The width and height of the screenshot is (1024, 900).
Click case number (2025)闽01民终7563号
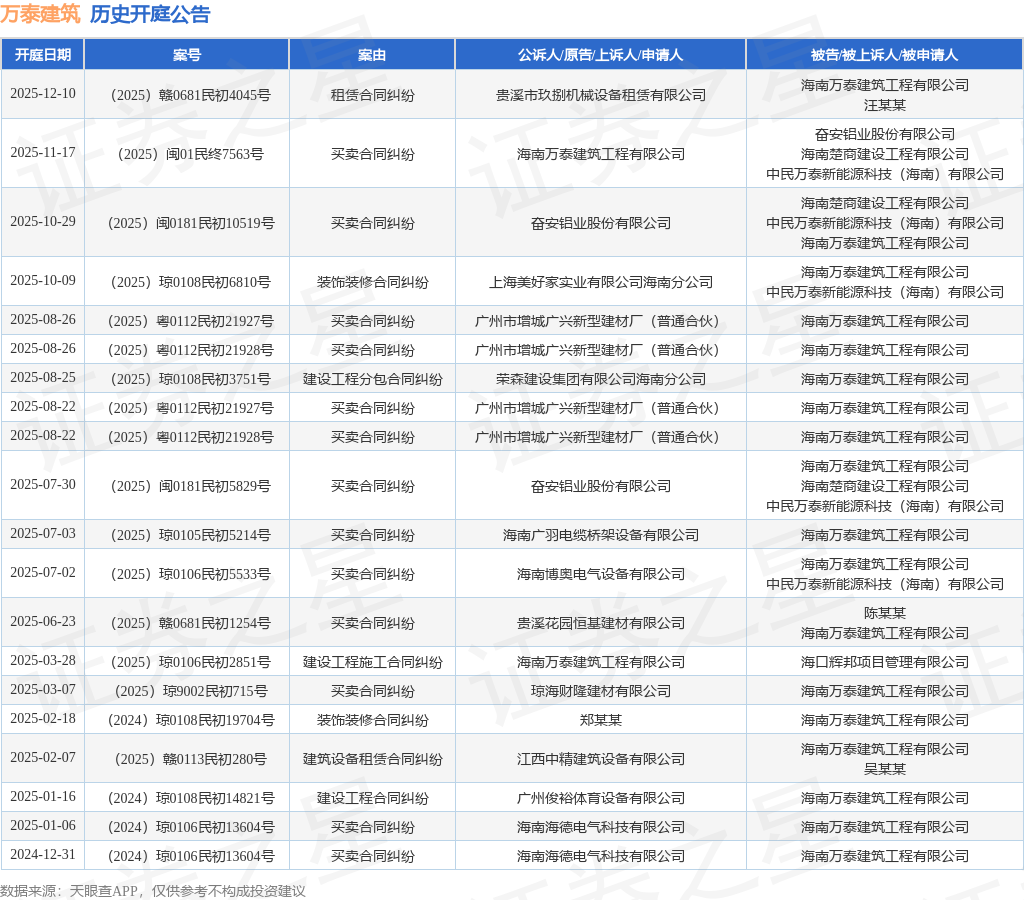(x=189, y=154)
